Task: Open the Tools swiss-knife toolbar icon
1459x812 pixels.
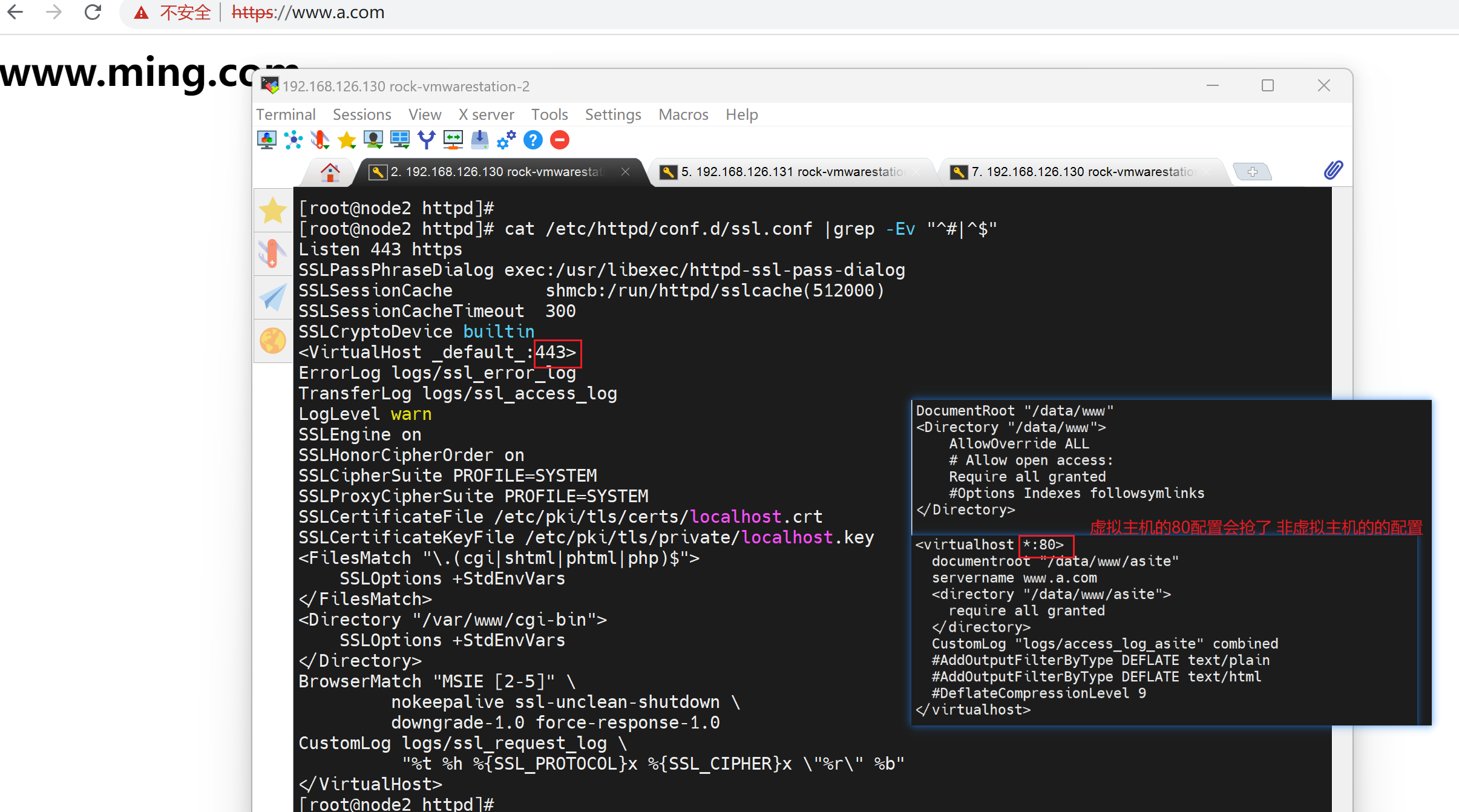Action: point(320,140)
